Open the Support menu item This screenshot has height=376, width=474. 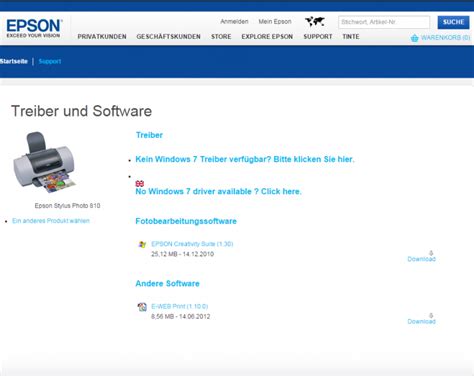[318, 37]
